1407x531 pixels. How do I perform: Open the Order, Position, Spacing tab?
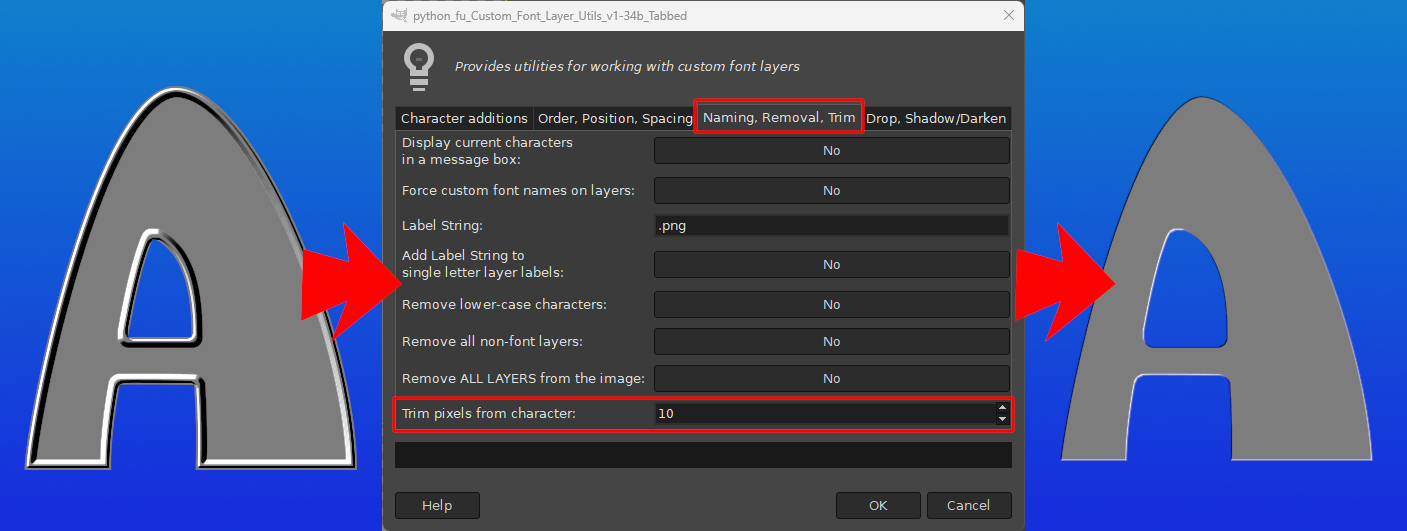click(614, 118)
